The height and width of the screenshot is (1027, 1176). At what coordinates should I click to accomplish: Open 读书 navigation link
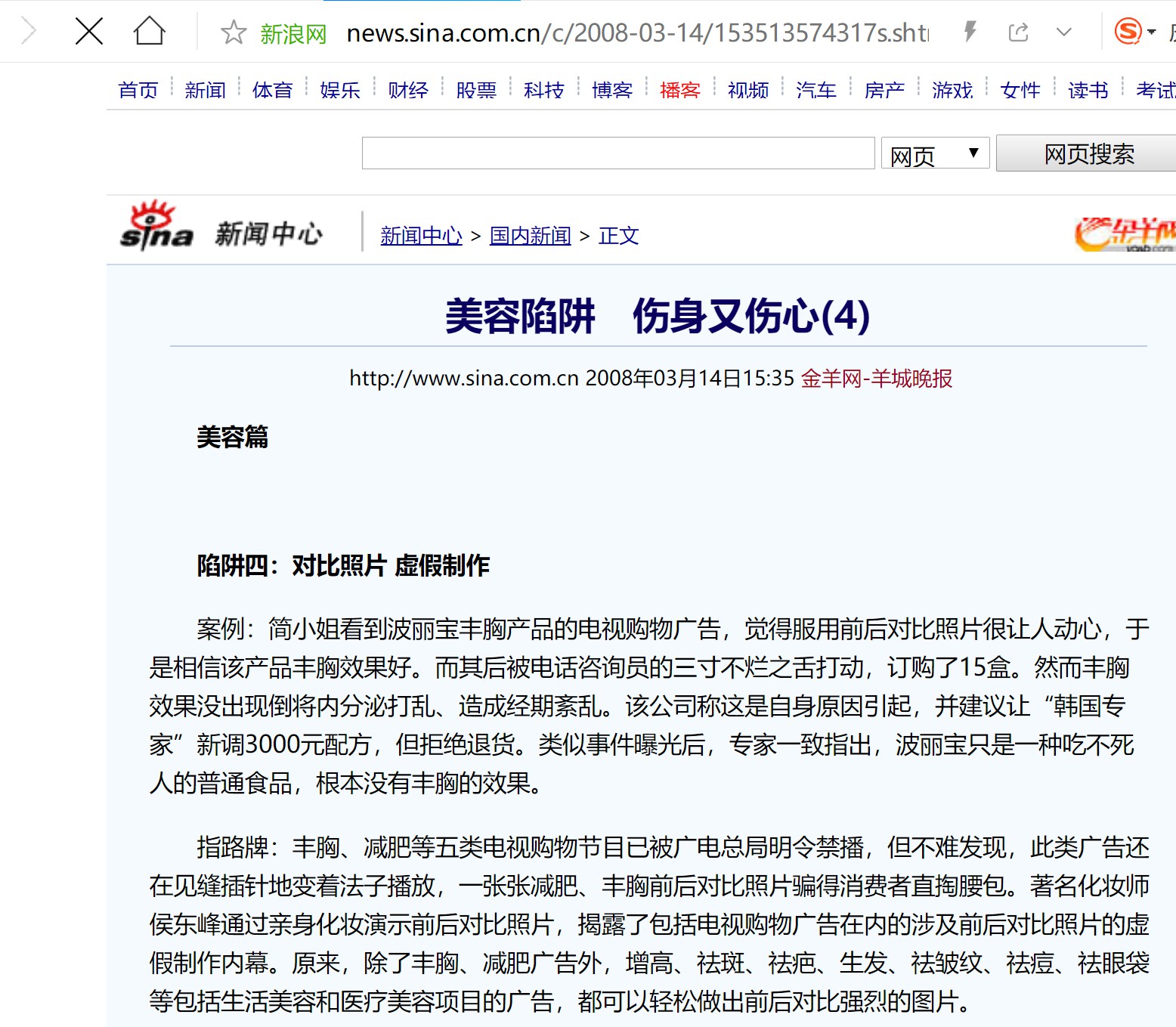click(x=1088, y=91)
